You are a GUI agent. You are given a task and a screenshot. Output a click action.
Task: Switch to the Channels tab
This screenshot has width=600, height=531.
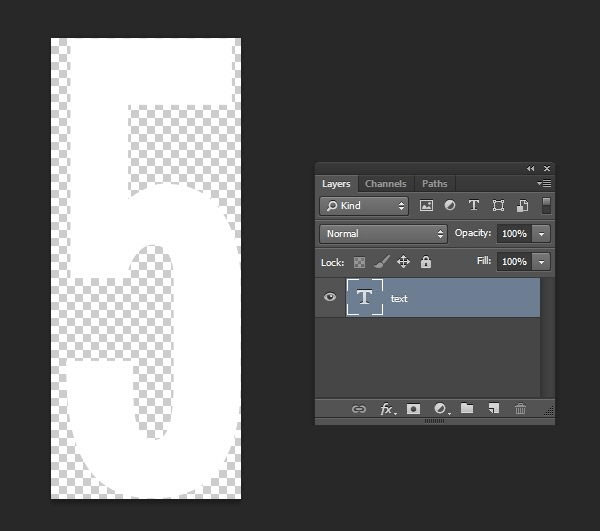click(x=385, y=184)
